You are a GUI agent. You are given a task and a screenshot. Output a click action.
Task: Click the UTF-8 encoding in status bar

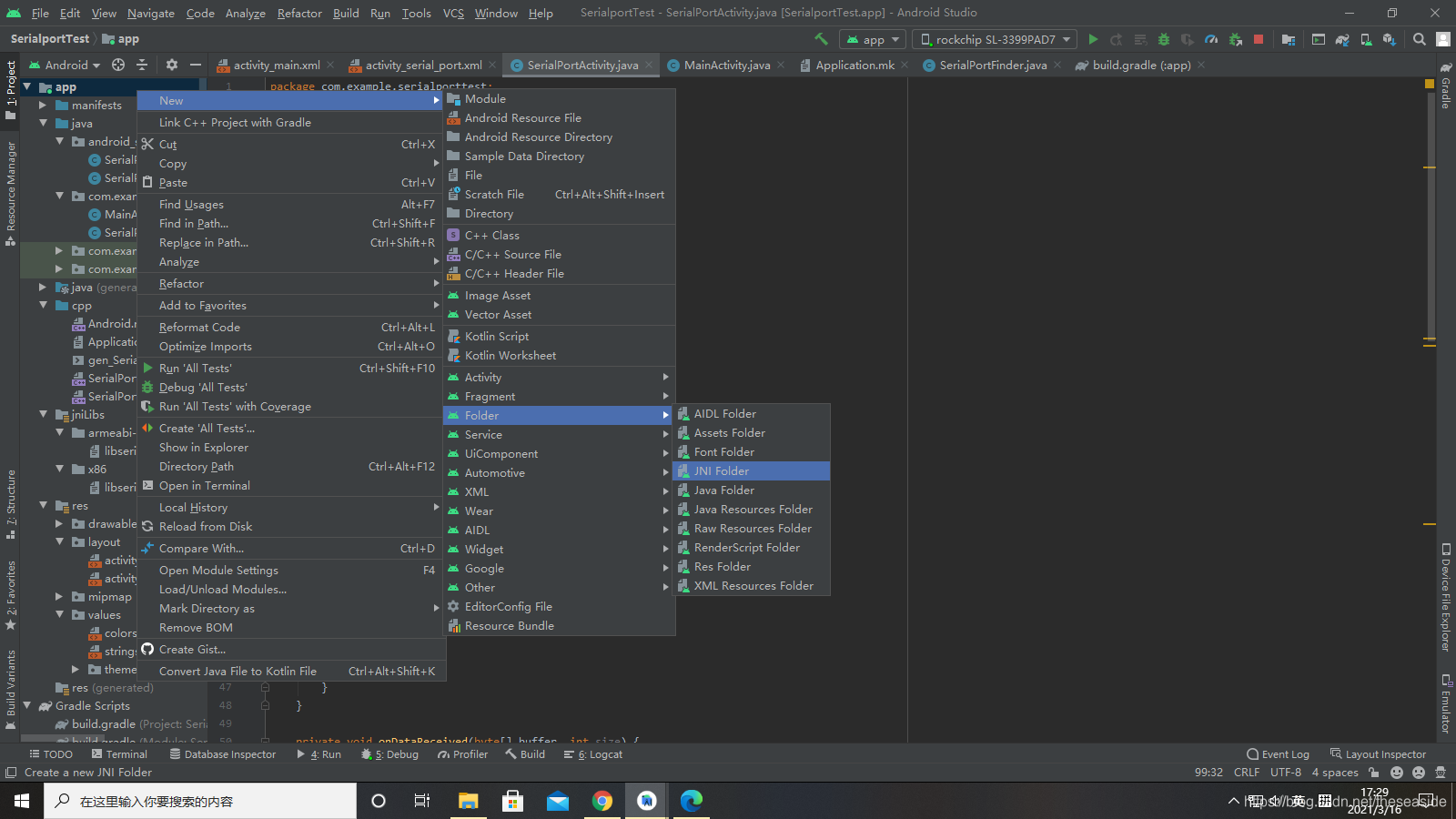point(1285,773)
